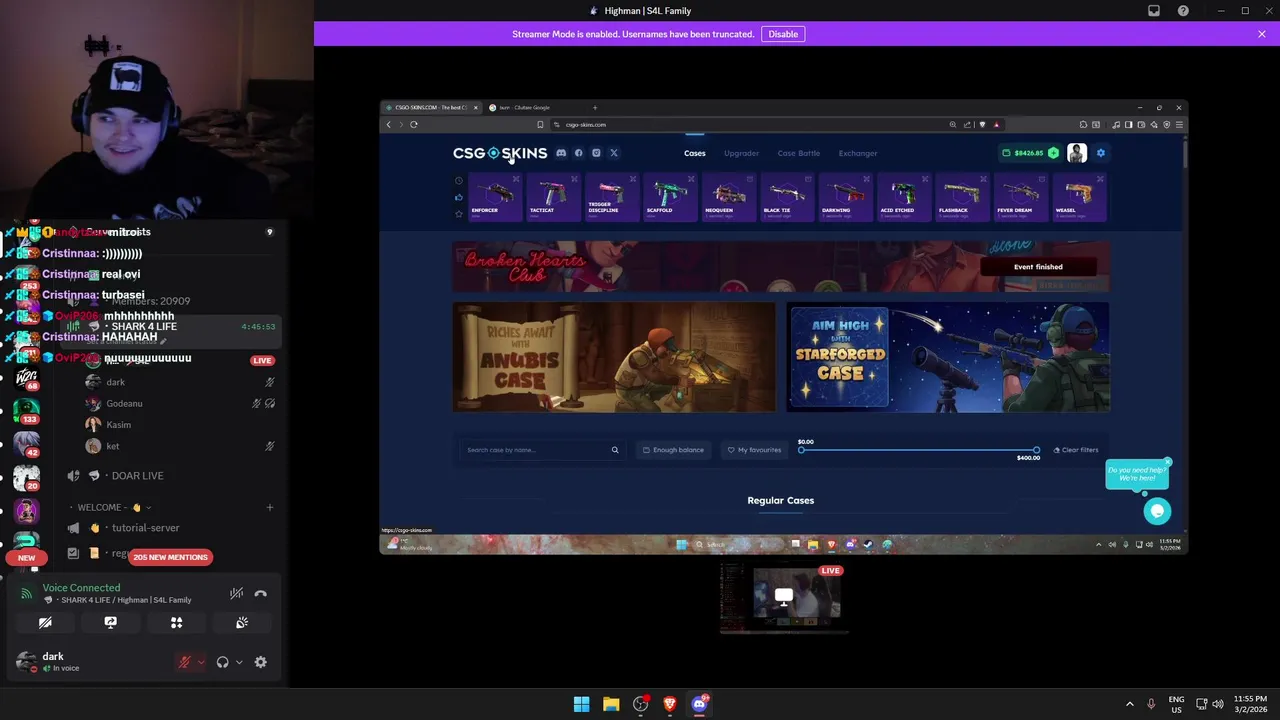Open Discord help icon in title bar
1280x720 pixels.
1183,11
